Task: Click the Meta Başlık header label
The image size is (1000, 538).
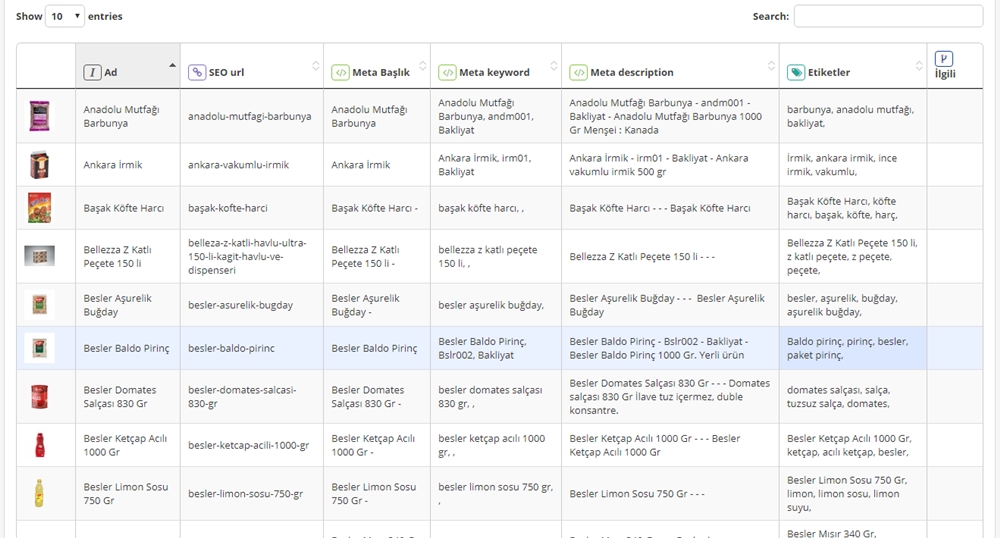Action: click(x=381, y=72)
